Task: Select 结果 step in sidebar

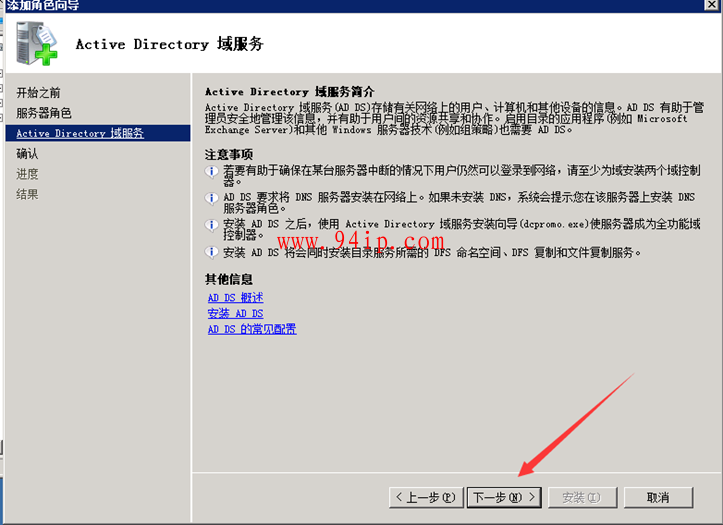Action: point(27,194)
